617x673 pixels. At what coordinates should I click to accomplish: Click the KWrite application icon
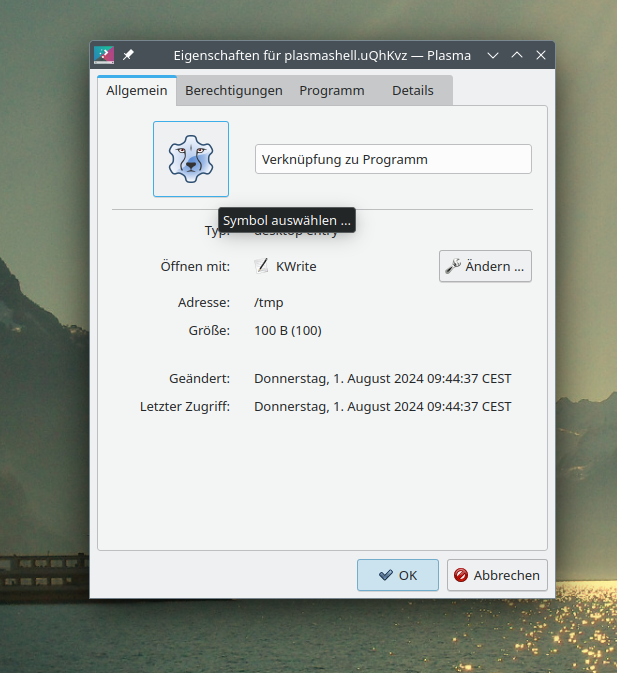[x=261, y=266]
